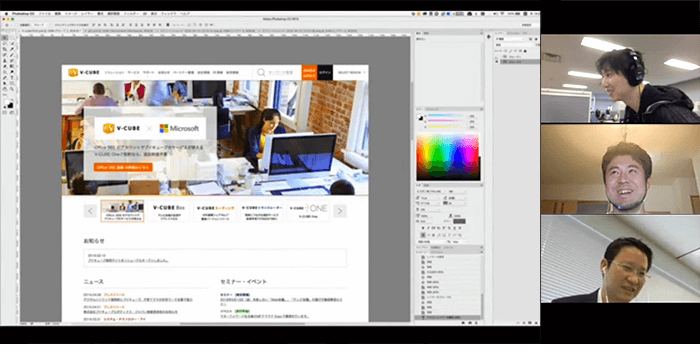Toggle Strikethrough in the Character panel
This screenshot has height=363, width=700.
point(460,228)
